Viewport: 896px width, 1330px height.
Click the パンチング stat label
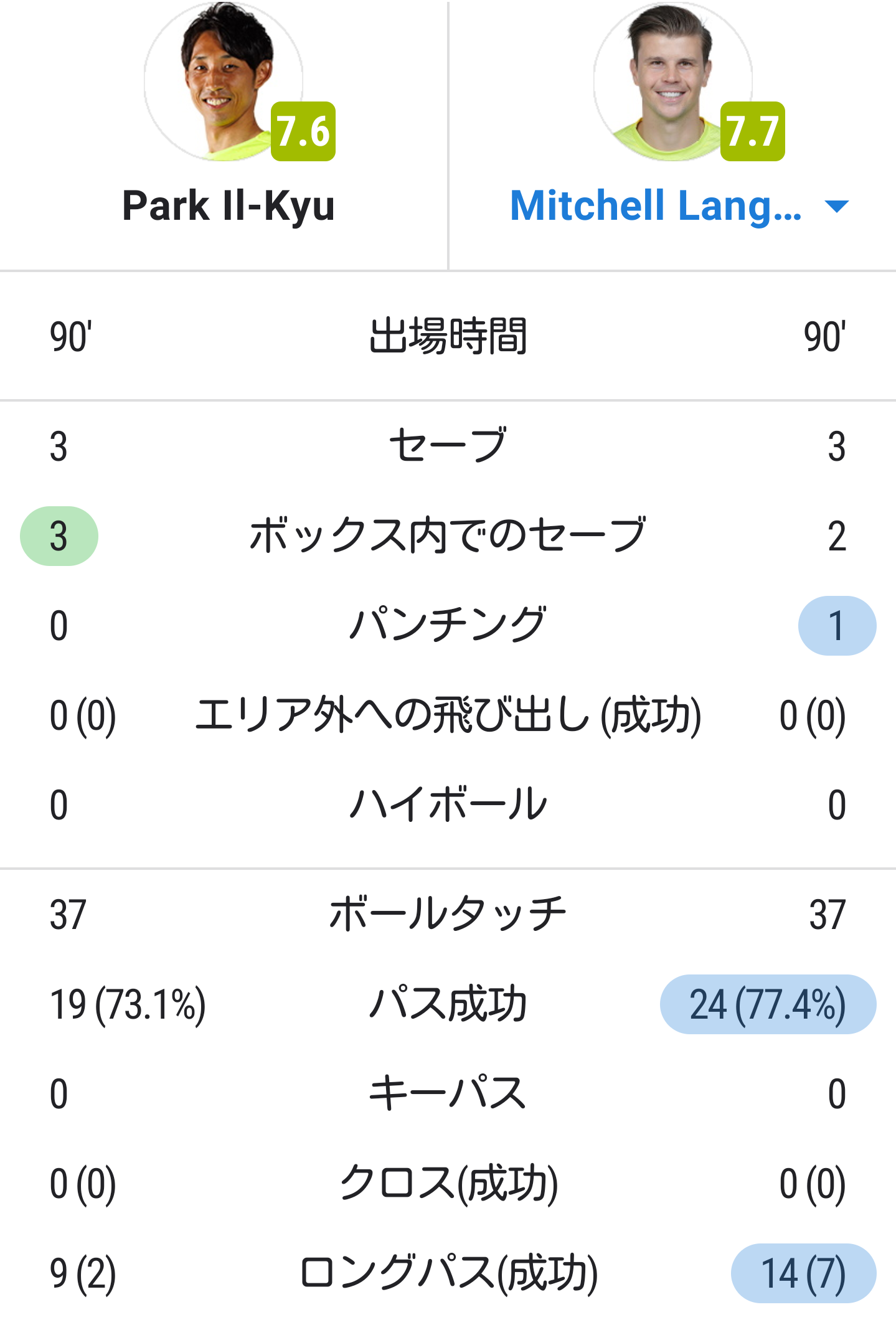(x=448, y=625)
